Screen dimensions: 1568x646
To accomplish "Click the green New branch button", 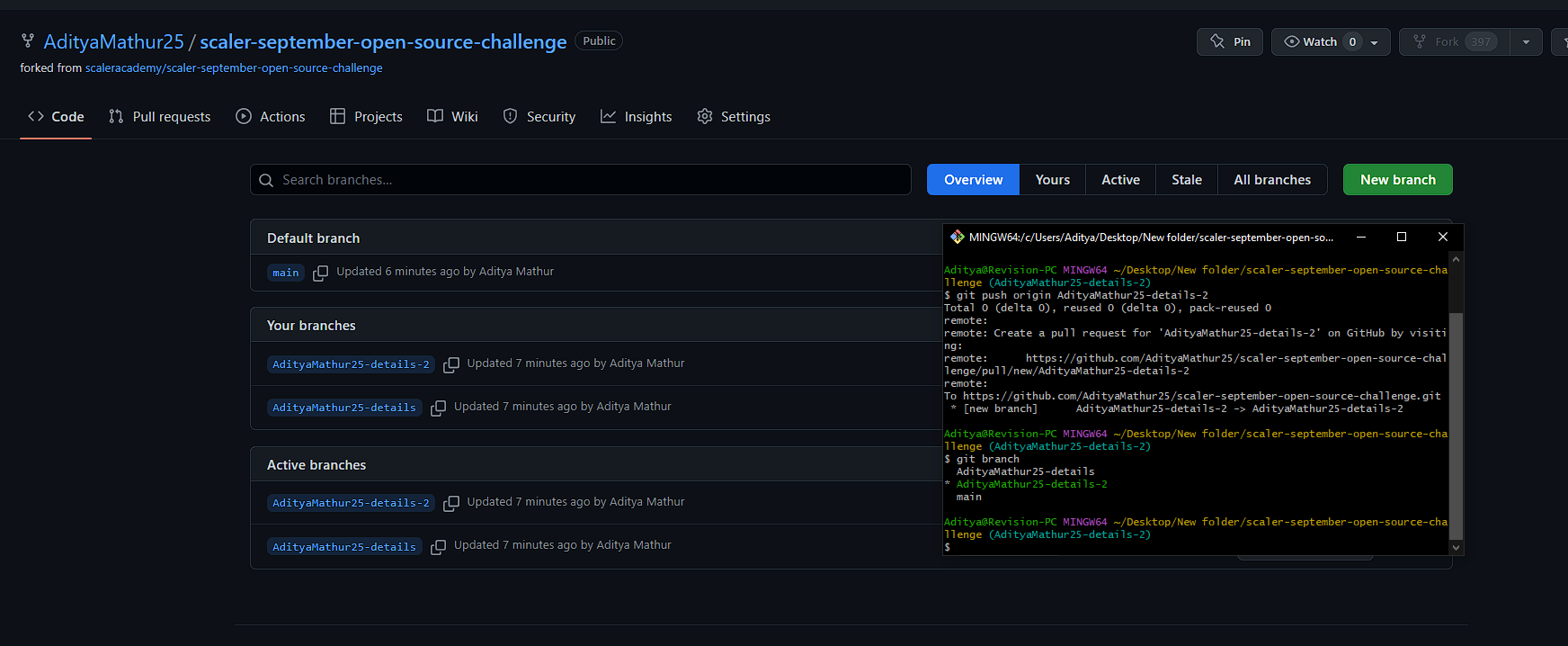I will (x=1397, y=180).
